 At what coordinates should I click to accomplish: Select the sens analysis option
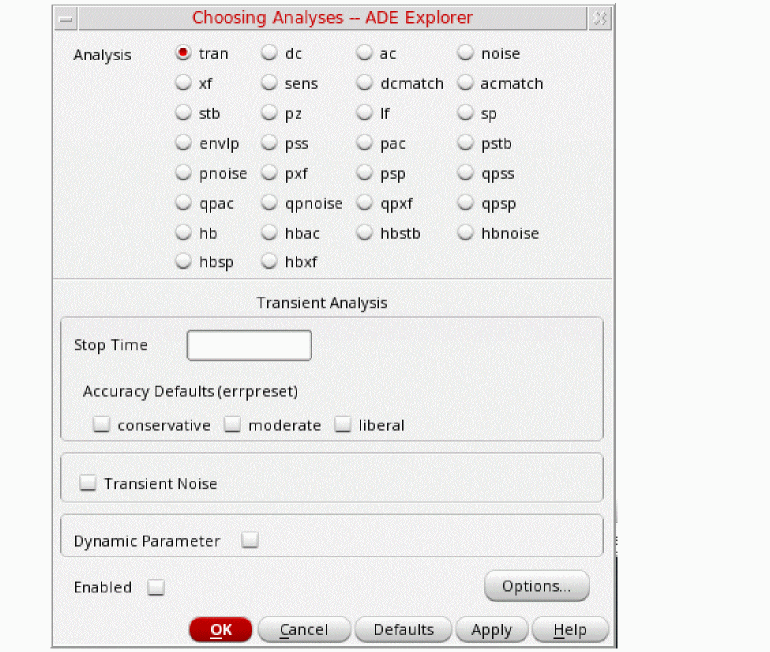pos(269,82)
